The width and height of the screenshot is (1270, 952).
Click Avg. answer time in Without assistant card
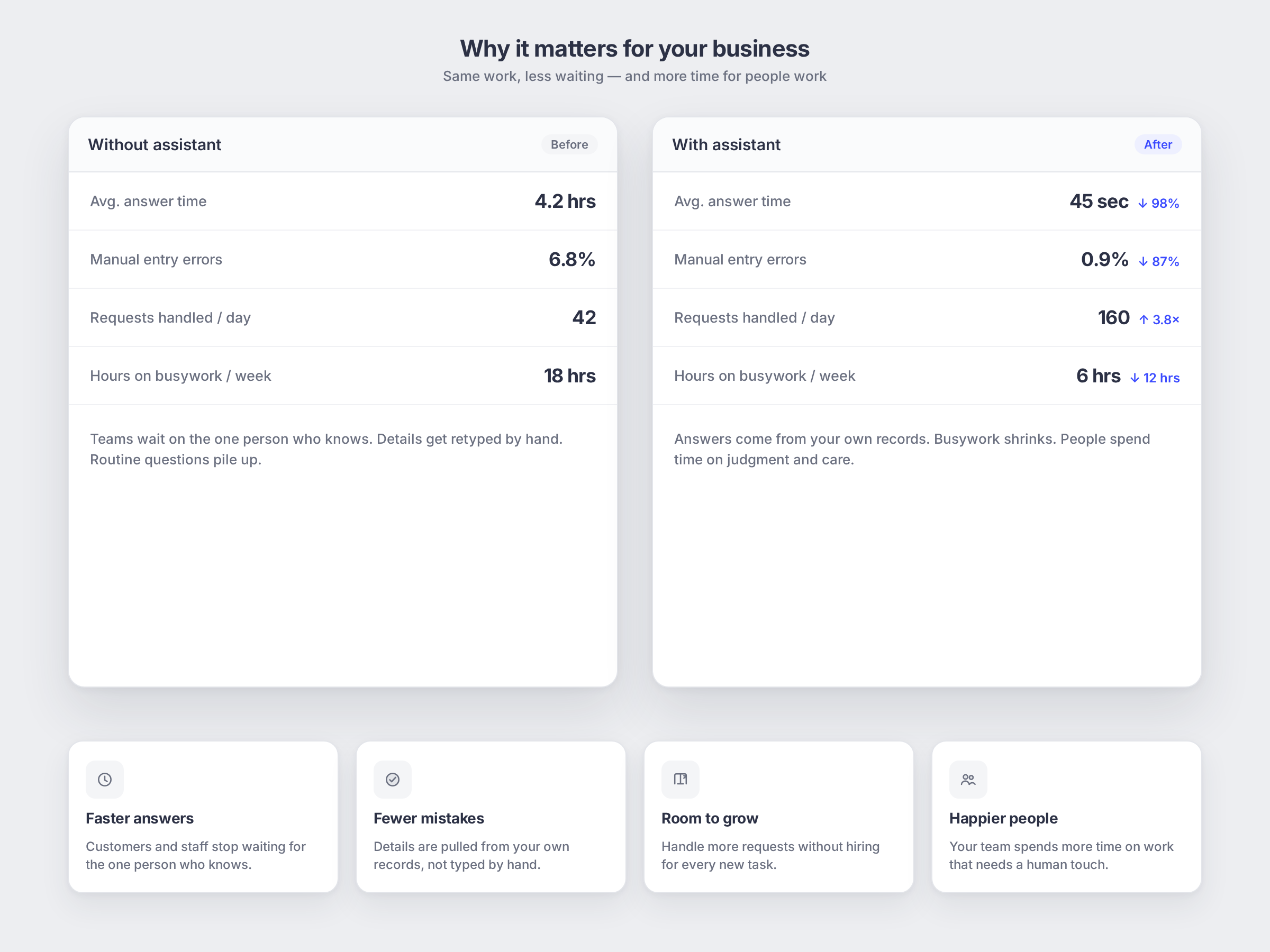[148, 202]
